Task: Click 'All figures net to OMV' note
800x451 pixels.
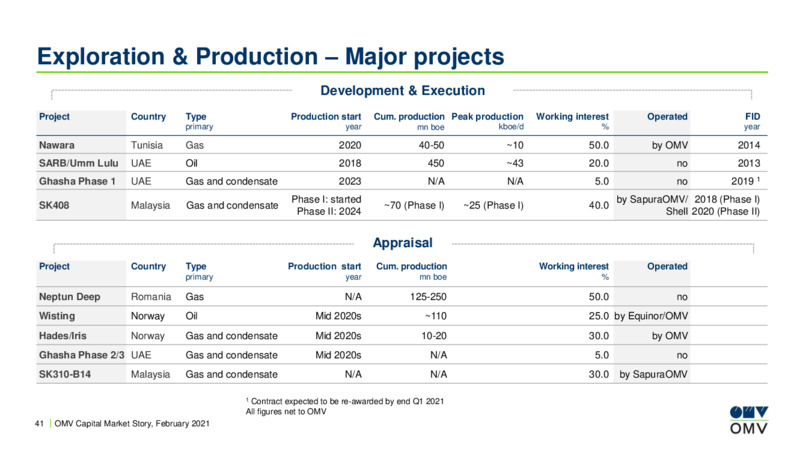Action: [x=286, y=412]
